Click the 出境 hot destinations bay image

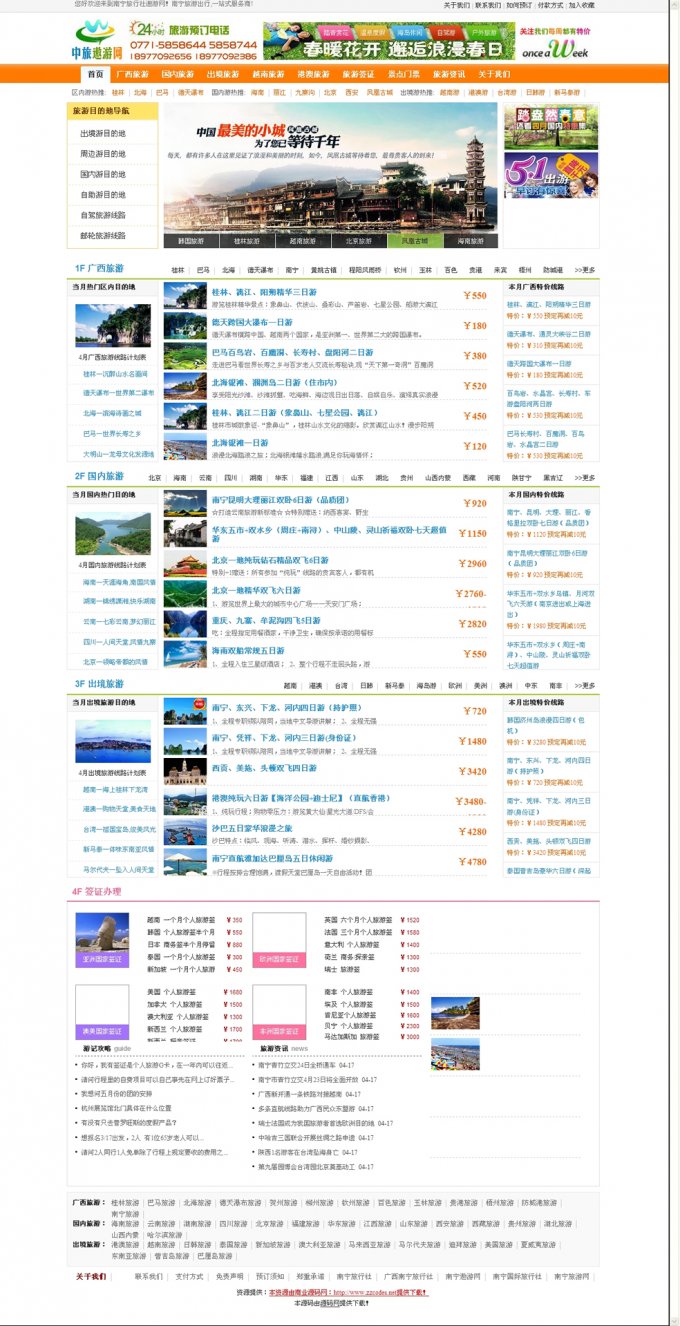(x=113, y=741)
